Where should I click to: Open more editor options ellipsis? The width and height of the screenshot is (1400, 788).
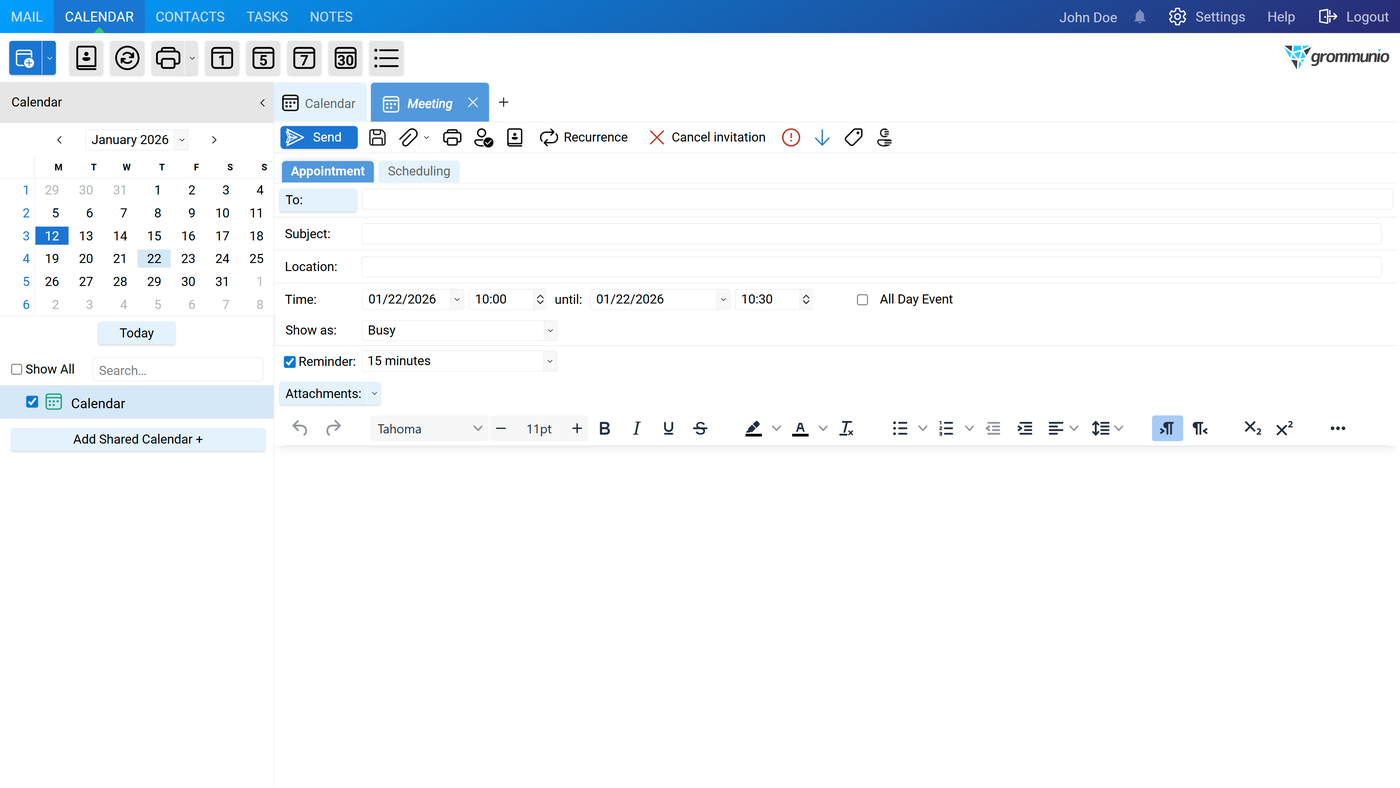[1338, 428]
